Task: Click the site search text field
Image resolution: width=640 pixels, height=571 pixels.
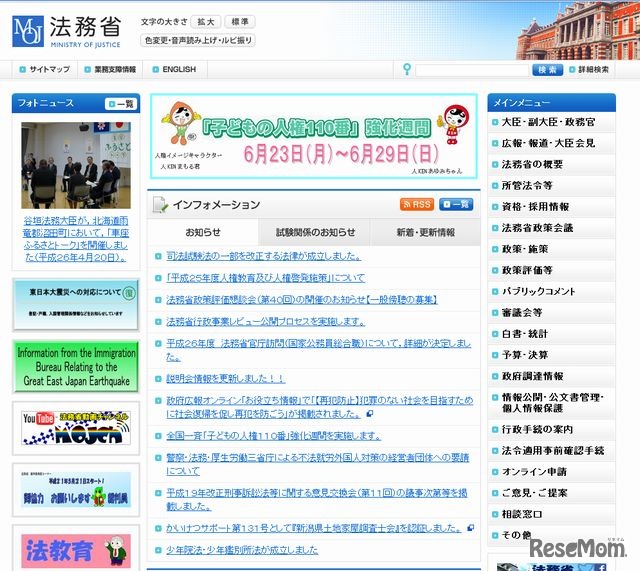Action: click(471, 70)
